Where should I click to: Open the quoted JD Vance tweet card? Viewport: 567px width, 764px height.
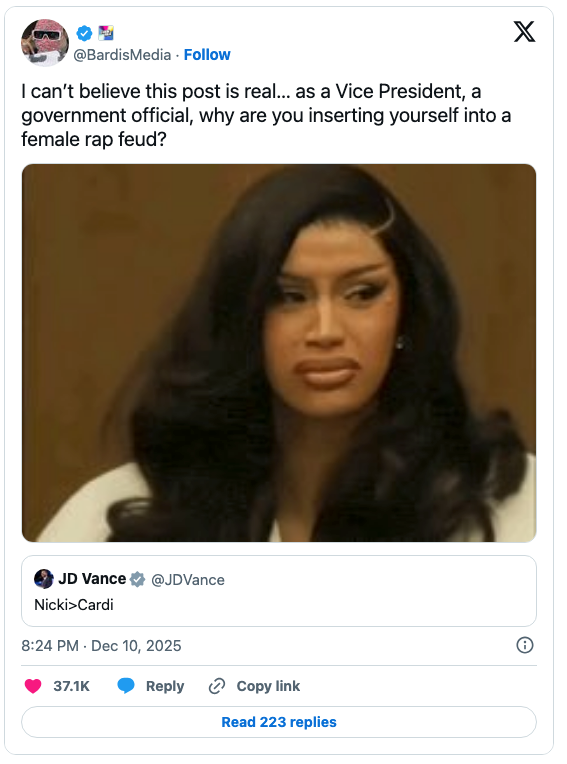click(279, 591)
